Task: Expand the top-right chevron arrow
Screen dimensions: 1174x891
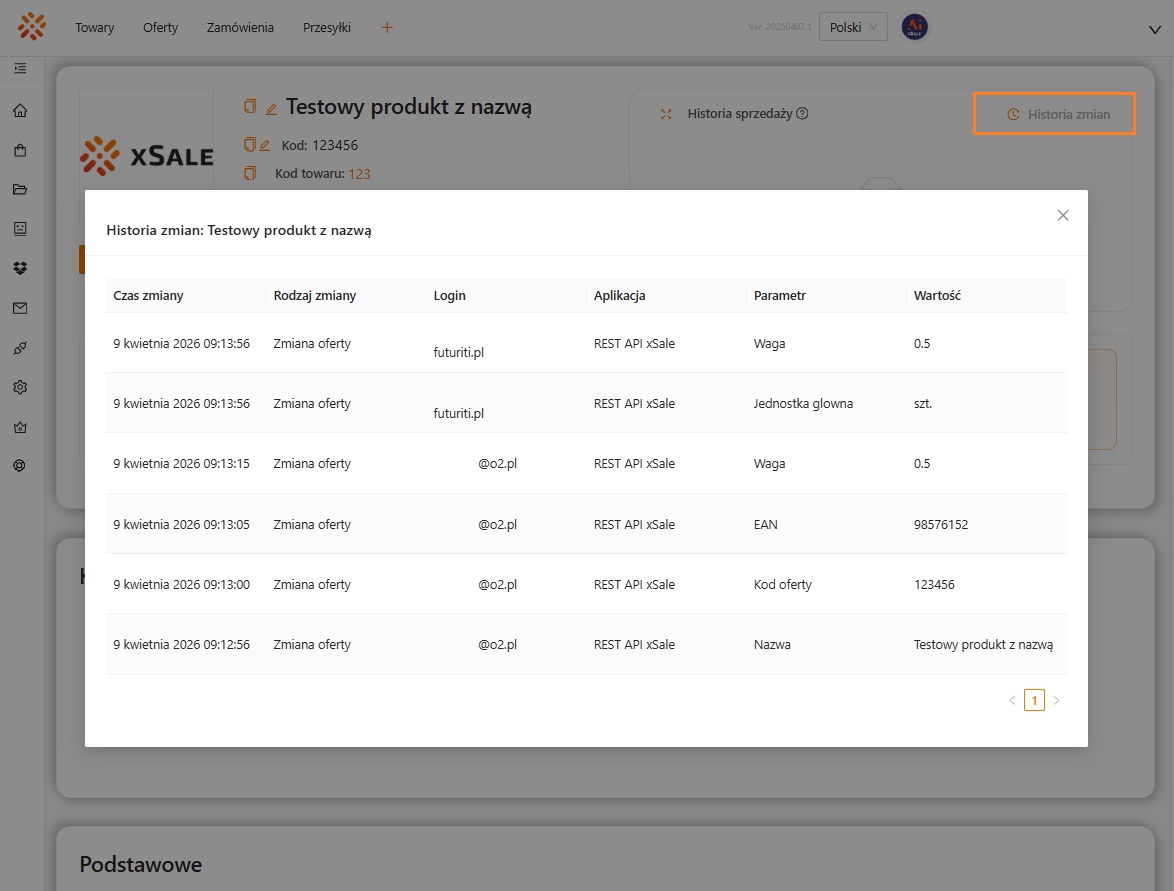Action: (1154, 30)
